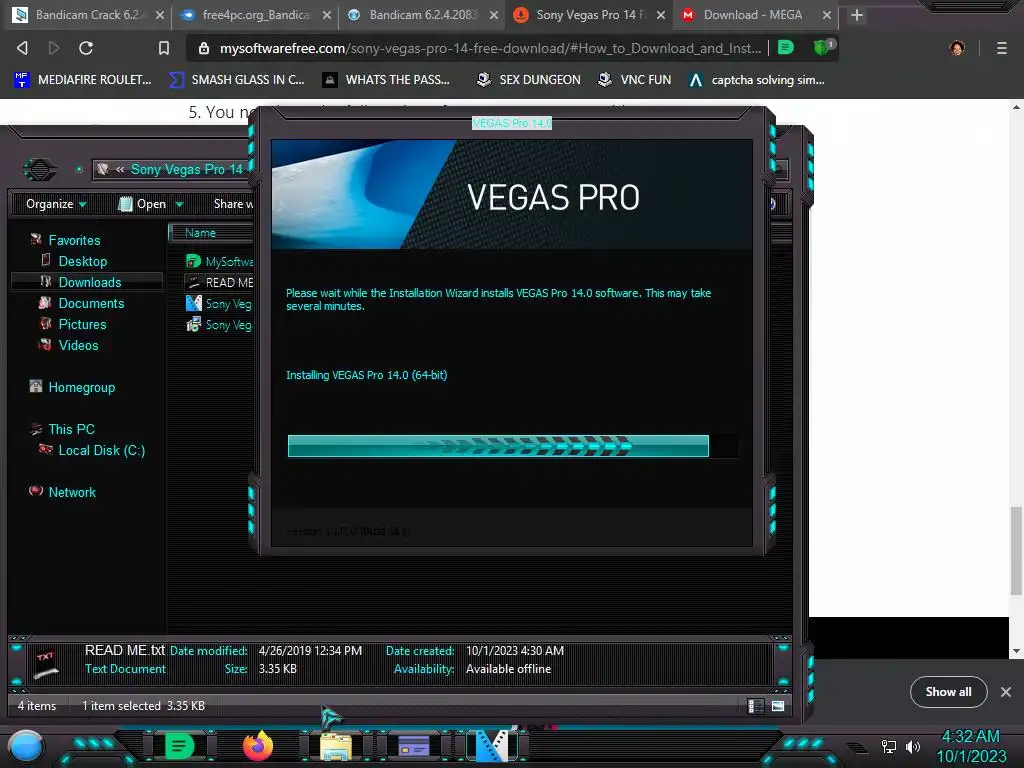Click the web page vertical scrollbar thumb
Viewport: 1024px width, 768px height.
click(x=1016, y=550)
